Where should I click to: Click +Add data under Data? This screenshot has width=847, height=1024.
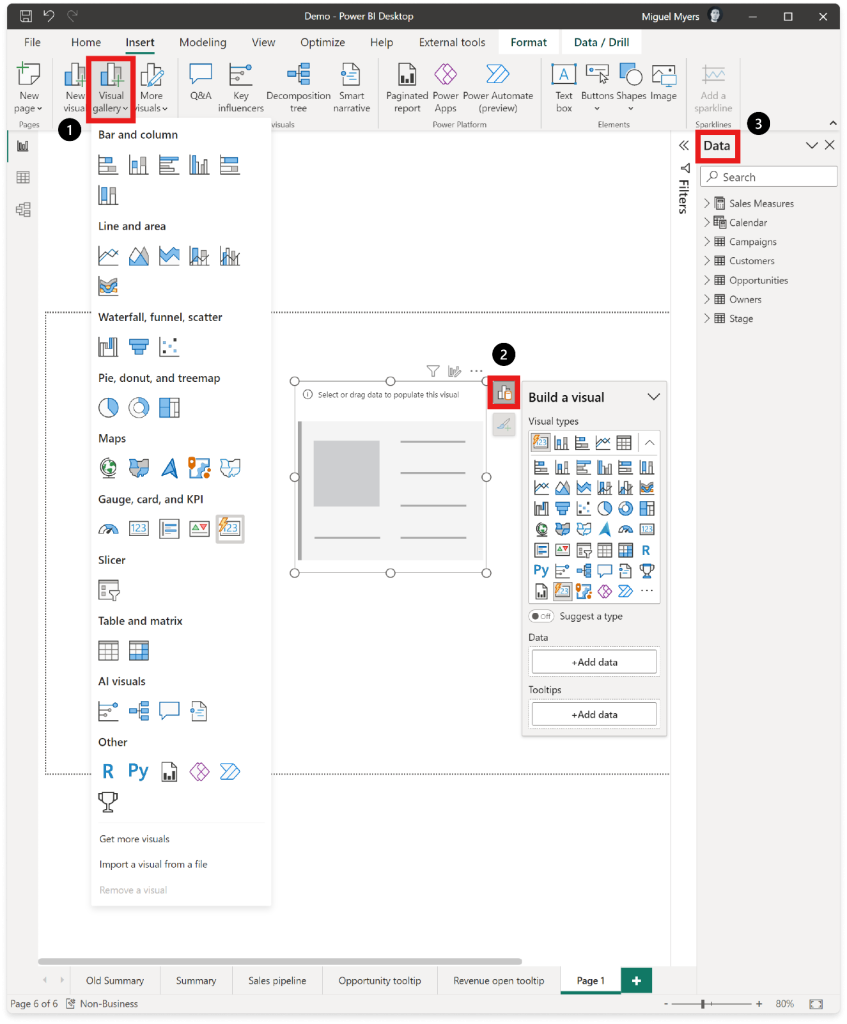tap(594, 662)
